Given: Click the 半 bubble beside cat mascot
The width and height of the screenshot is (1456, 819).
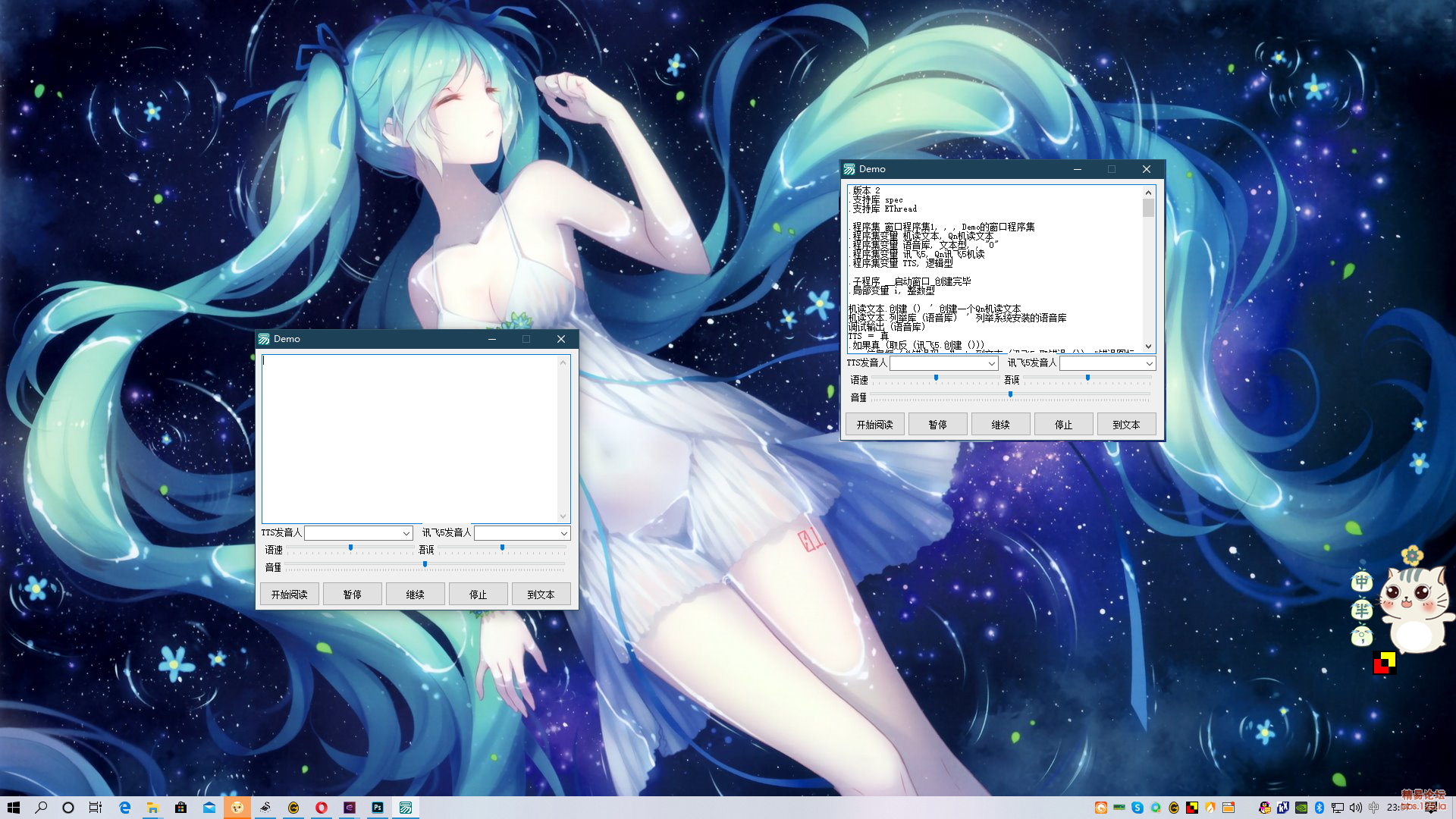Looking at the screenshot, I should (1362, 610).
